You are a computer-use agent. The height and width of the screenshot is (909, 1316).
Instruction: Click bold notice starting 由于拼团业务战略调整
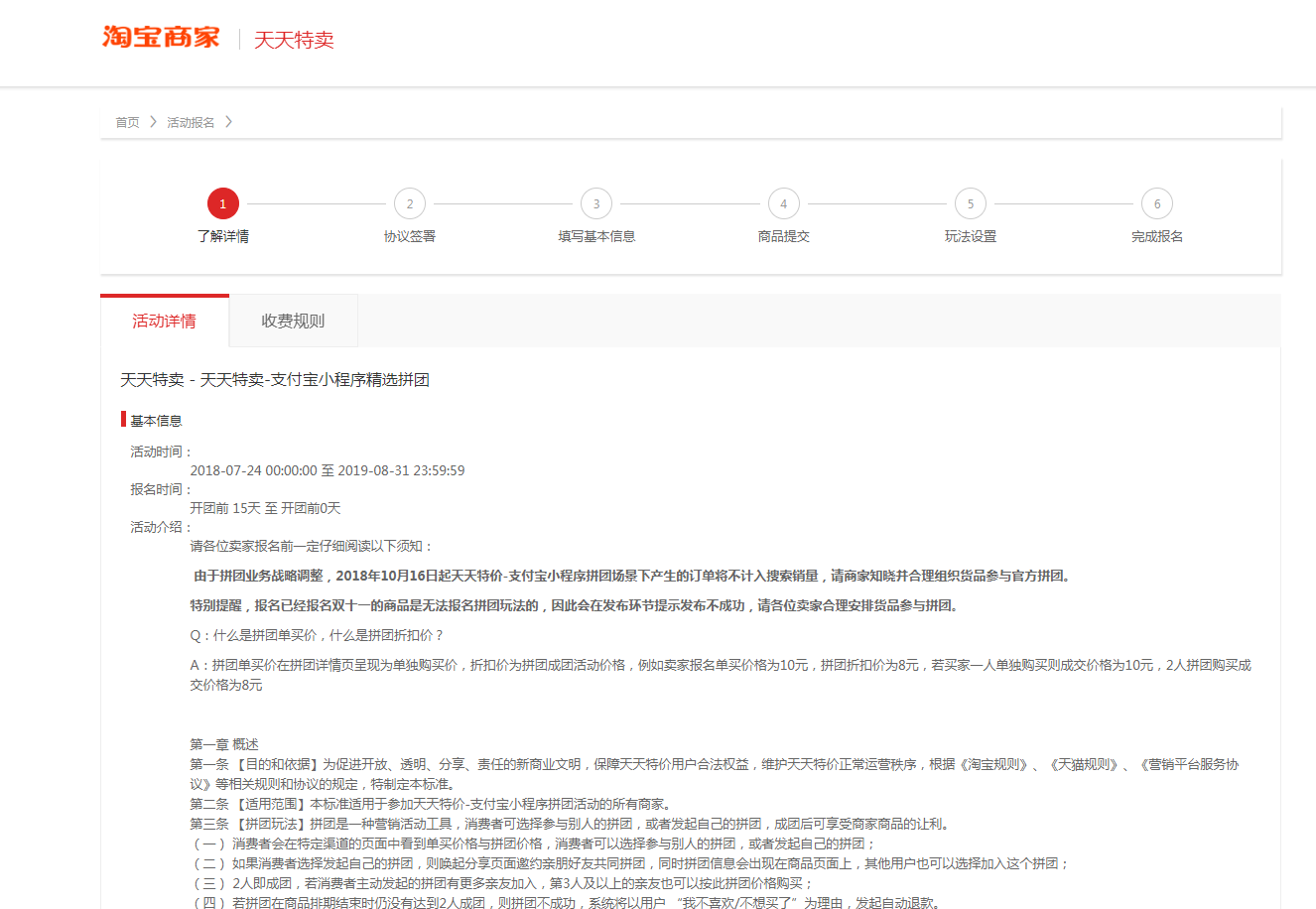[634, 576]
